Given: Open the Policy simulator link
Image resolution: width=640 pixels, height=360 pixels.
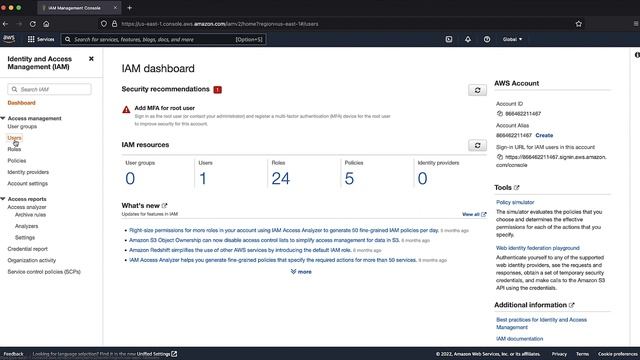Looking at the screenshot, I should 515,202.
